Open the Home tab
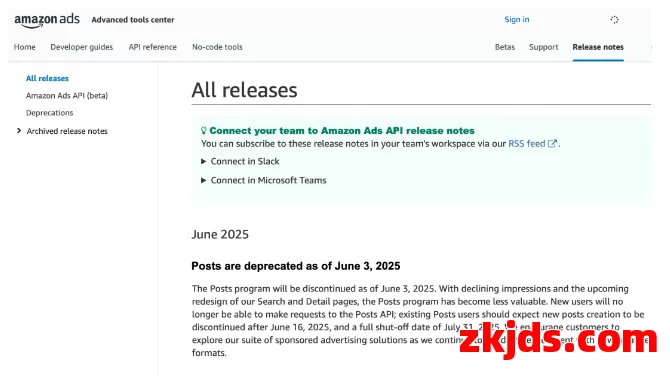 pos(24,47)
